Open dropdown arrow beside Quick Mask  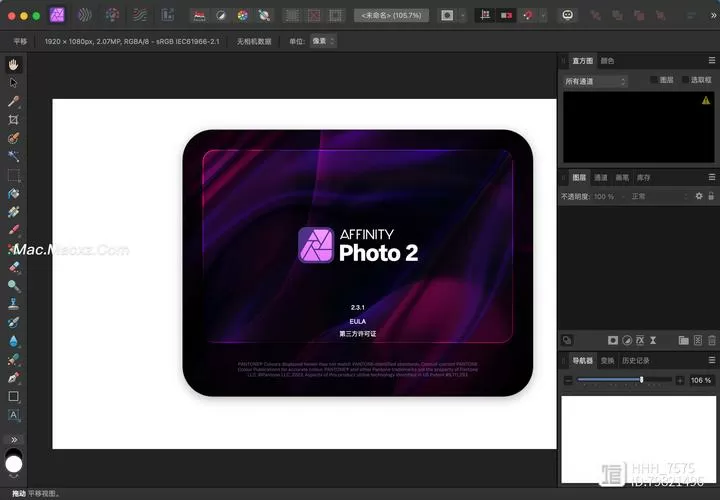462,16
